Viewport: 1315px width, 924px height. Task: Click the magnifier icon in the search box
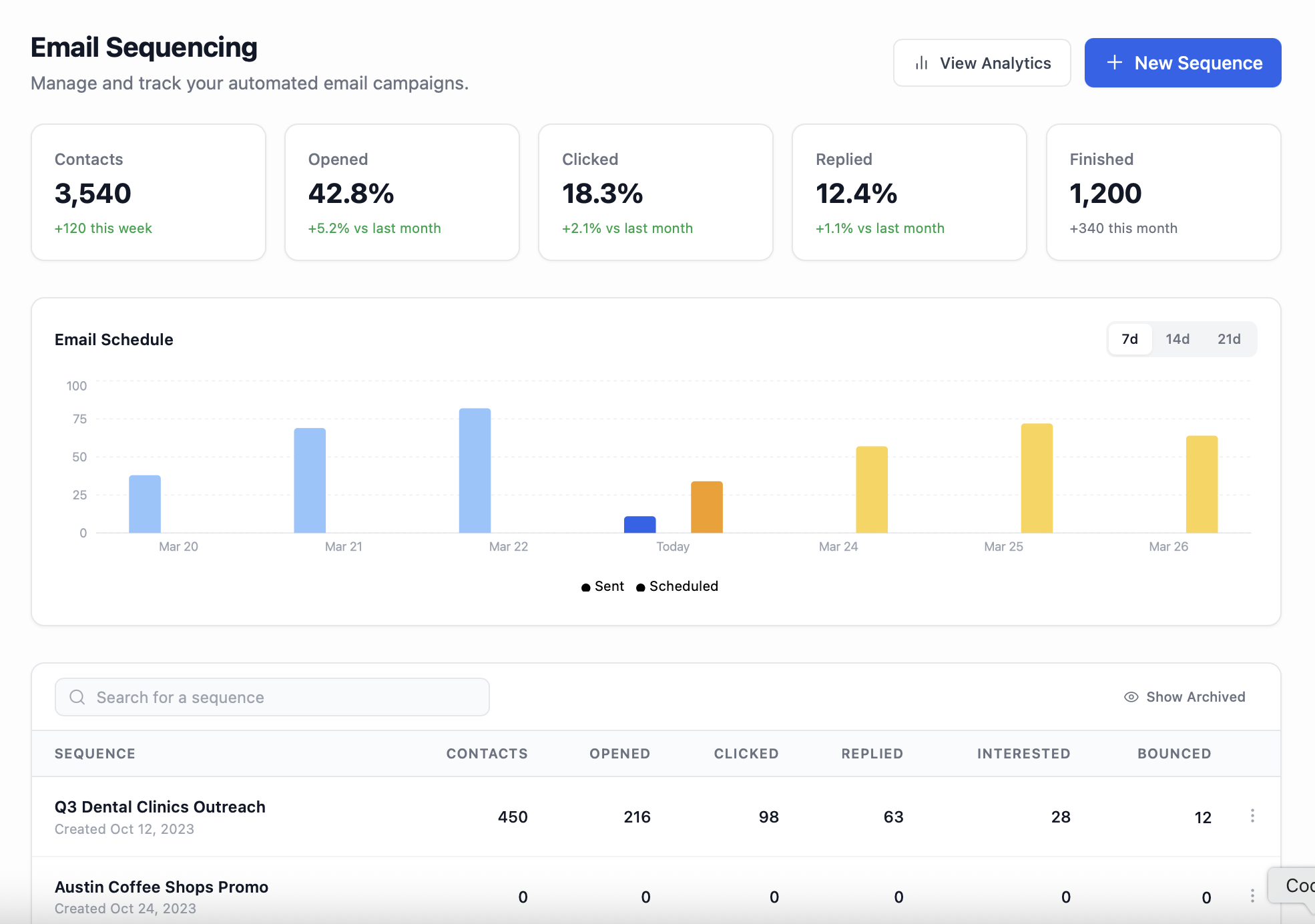[x=77, y=697]
